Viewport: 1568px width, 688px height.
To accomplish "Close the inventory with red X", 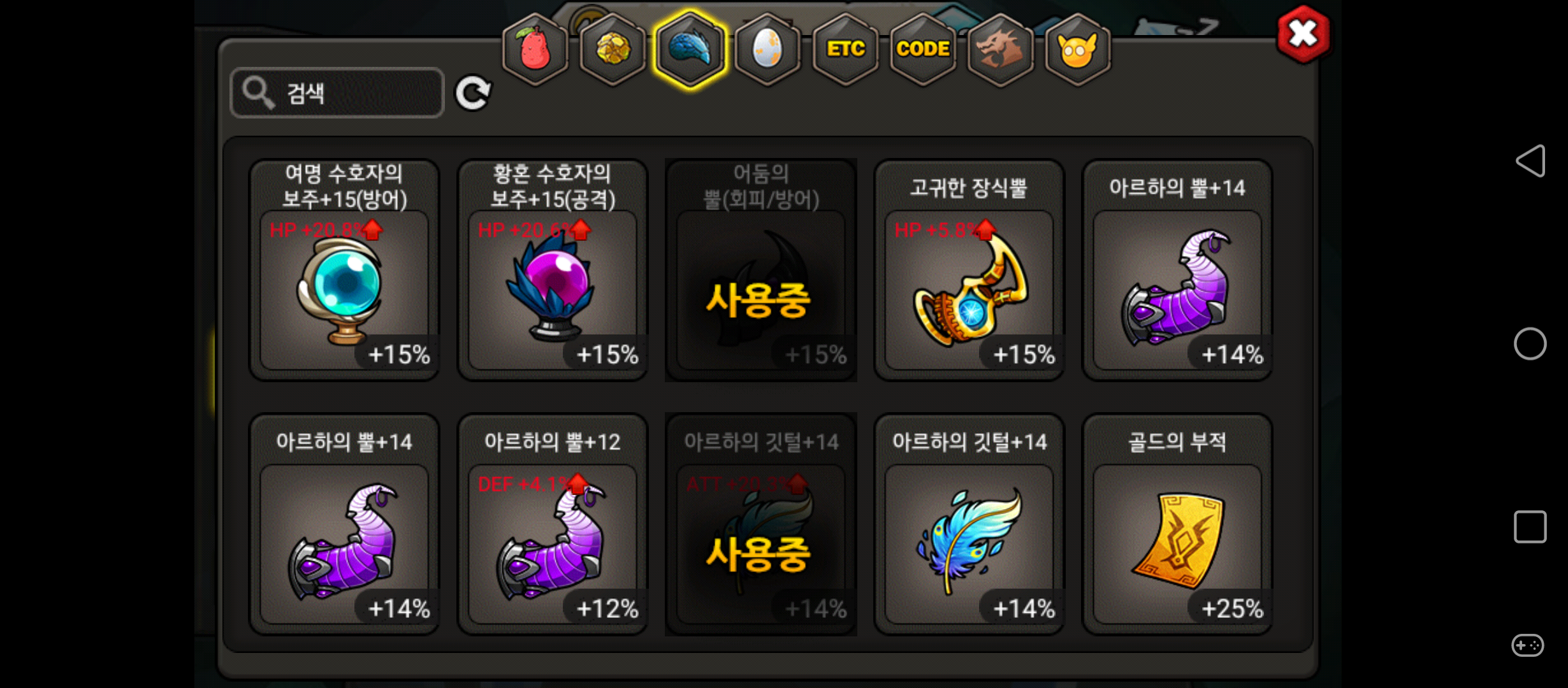I will click(1303, 34).
